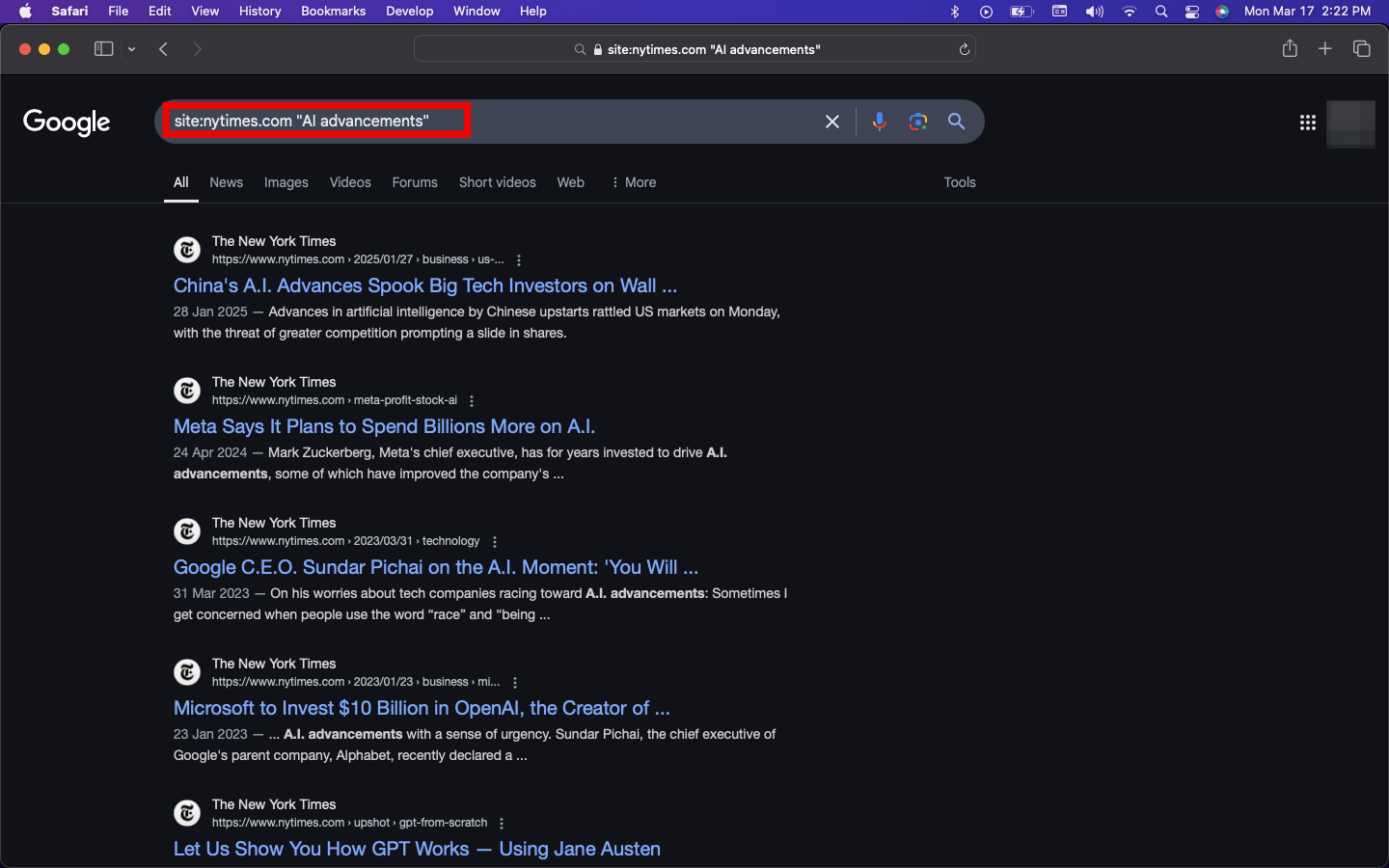Screen dimensions: 1389x868
Task: Expand the sidebar tab group dropdown arrow
Action: [131, 49]
